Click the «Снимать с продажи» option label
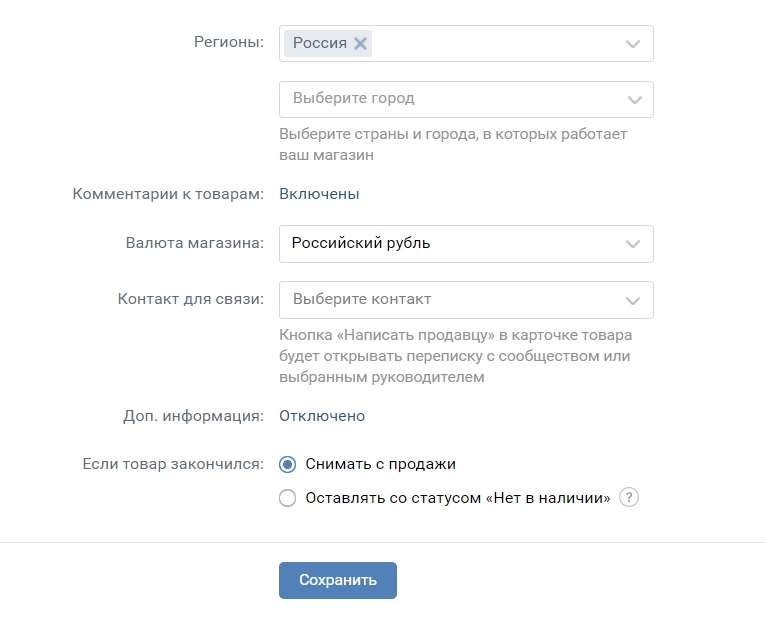 pyautogui.click(x=380, y=465)
